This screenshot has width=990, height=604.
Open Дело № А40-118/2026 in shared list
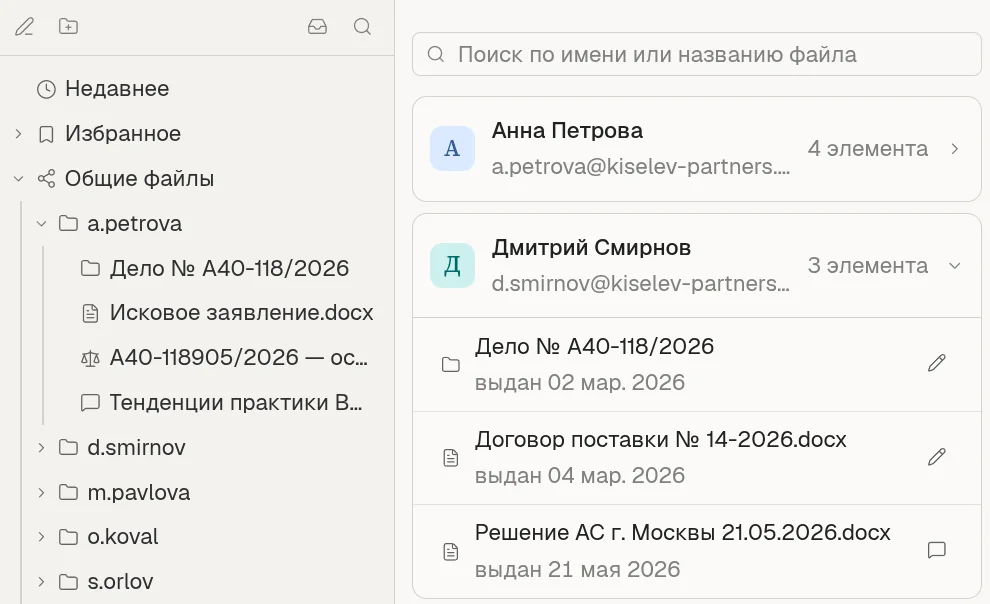tap(594, 346)
